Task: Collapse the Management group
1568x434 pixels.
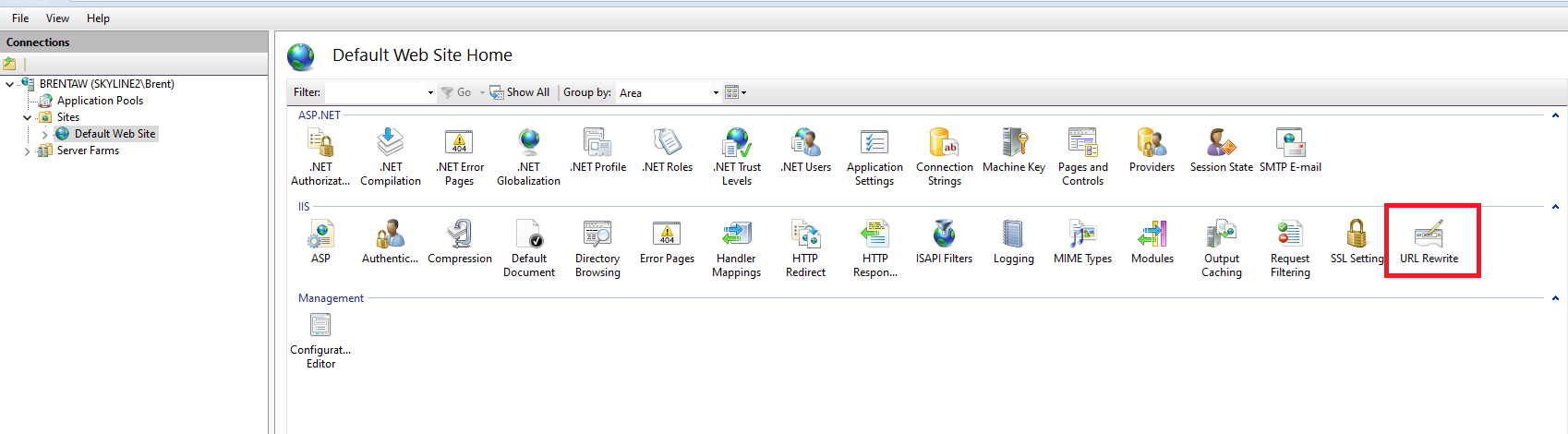Action: 1555,298
